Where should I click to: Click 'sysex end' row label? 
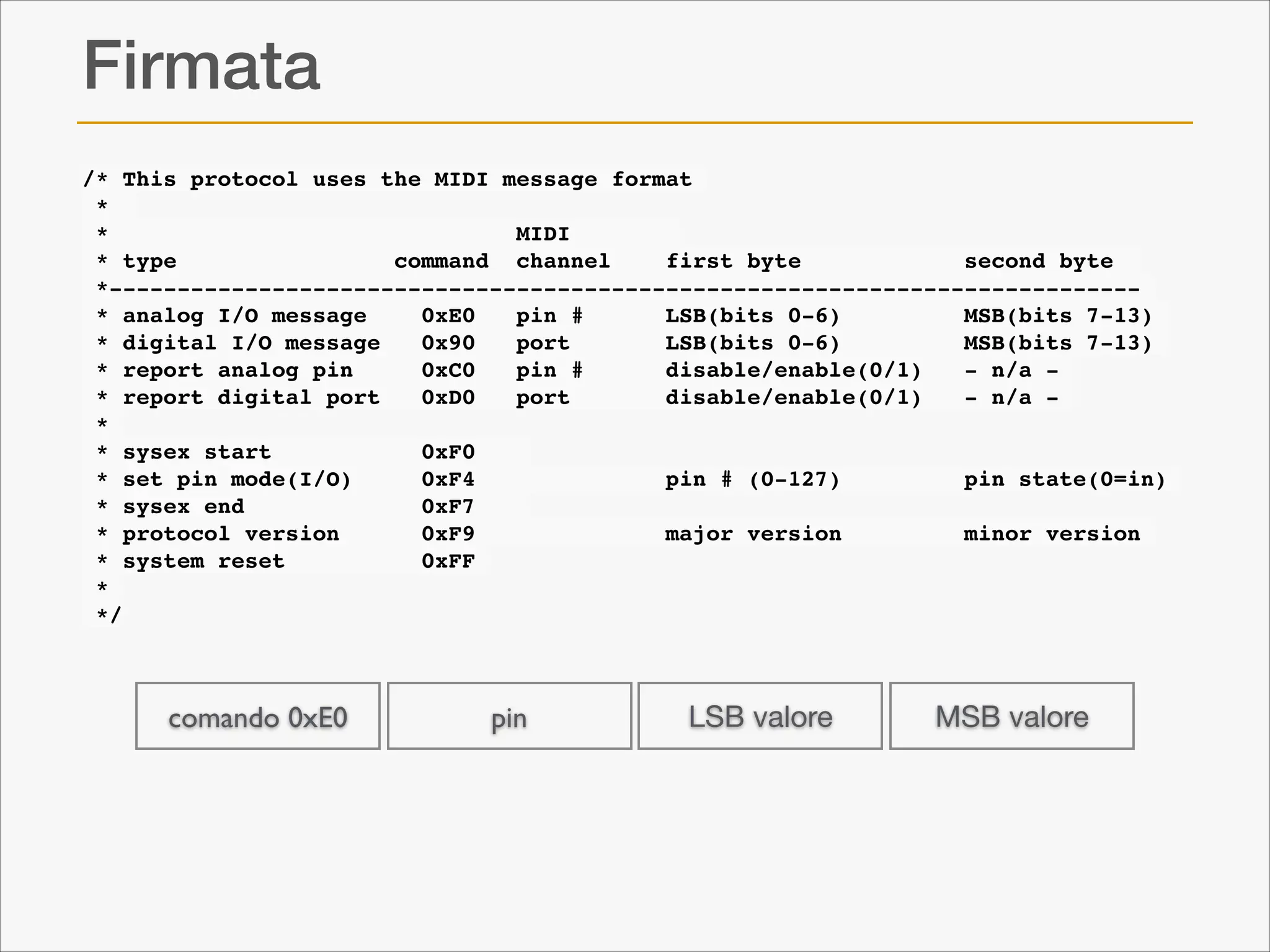click(184, 507)
